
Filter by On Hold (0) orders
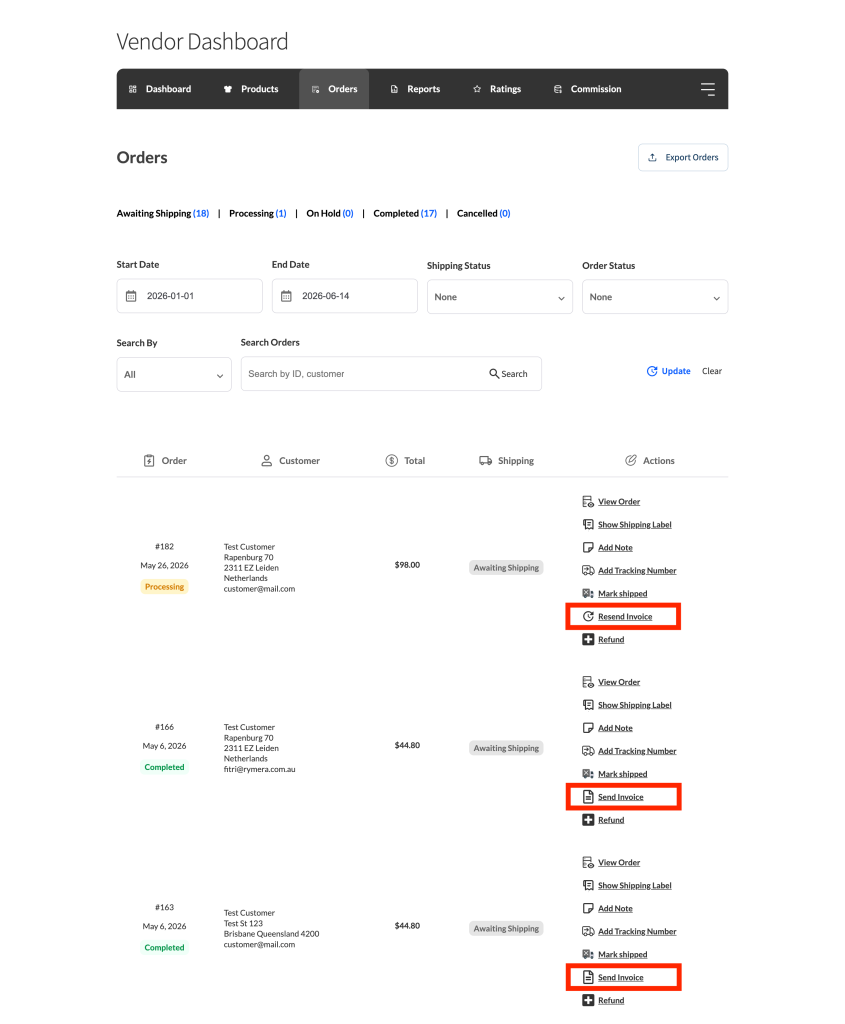(330, 214)
